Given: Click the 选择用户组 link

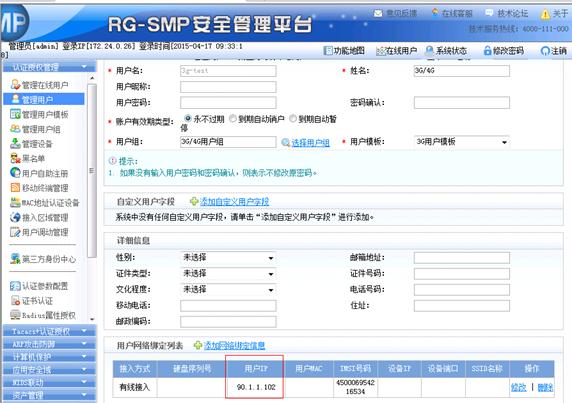Looking at the screenshot, I should point(310,143).
